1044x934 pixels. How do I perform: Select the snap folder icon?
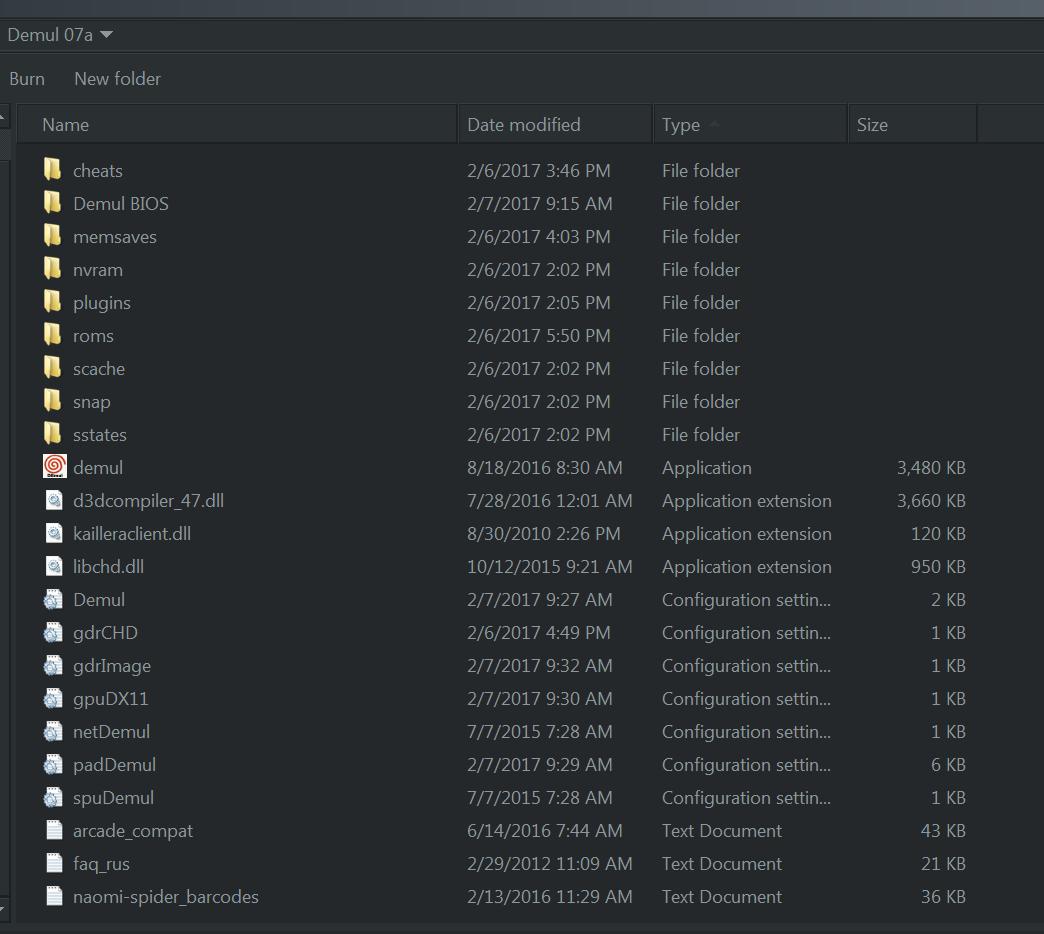tap(53, 401)
